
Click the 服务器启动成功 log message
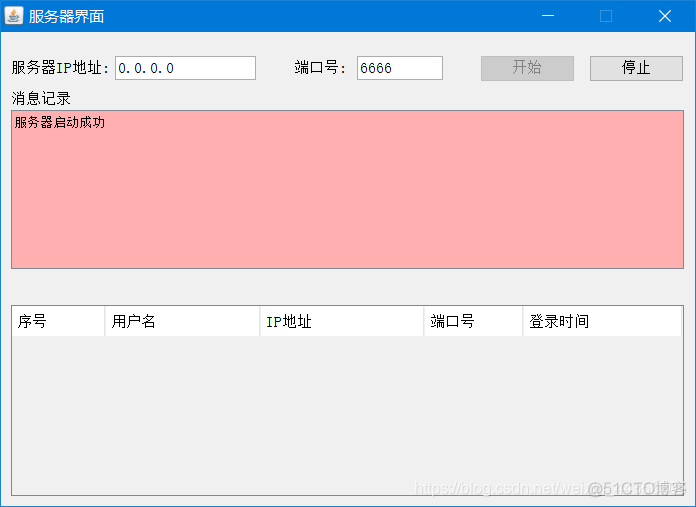(x=59, y=122)
